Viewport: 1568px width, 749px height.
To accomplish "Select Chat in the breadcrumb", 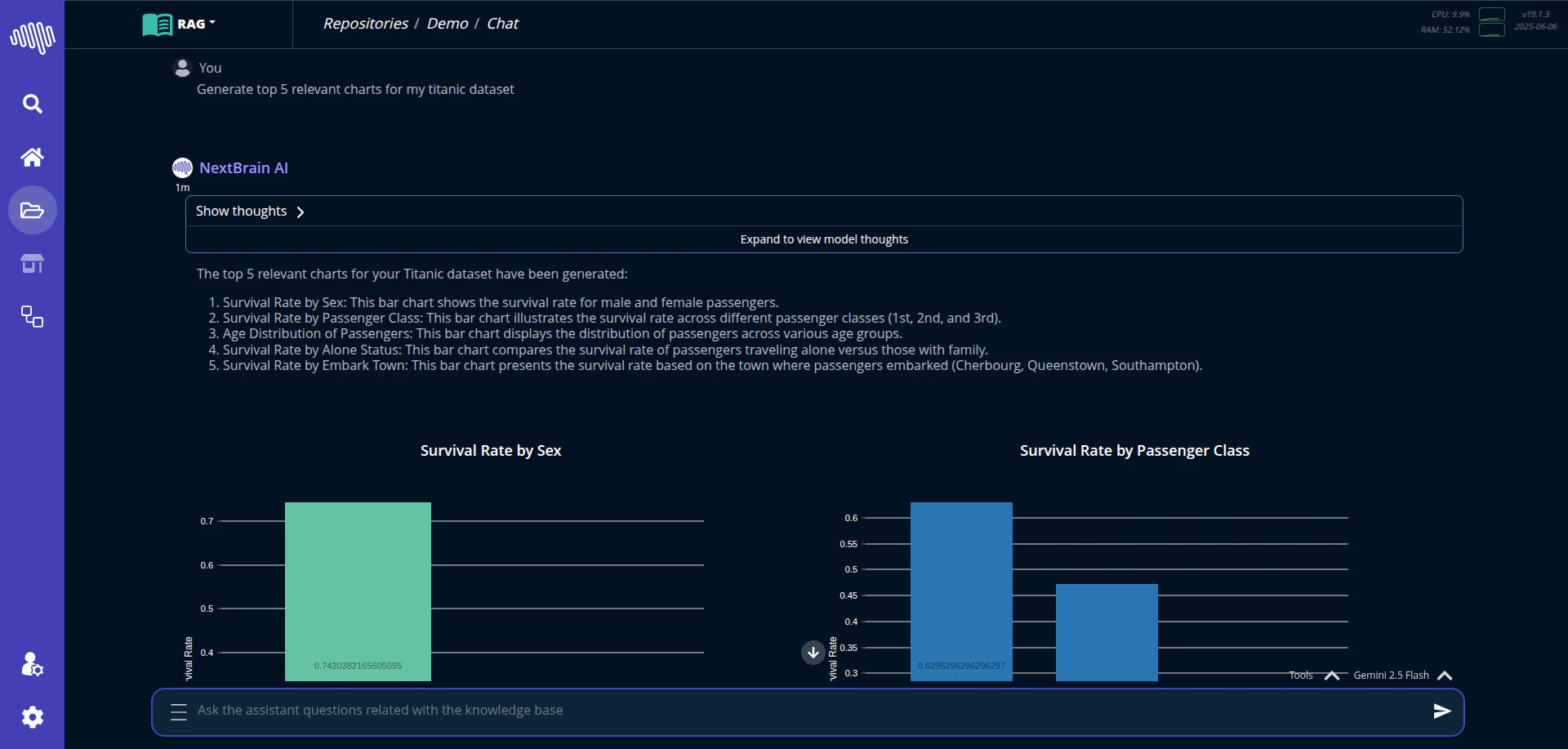I will point(501,24).
